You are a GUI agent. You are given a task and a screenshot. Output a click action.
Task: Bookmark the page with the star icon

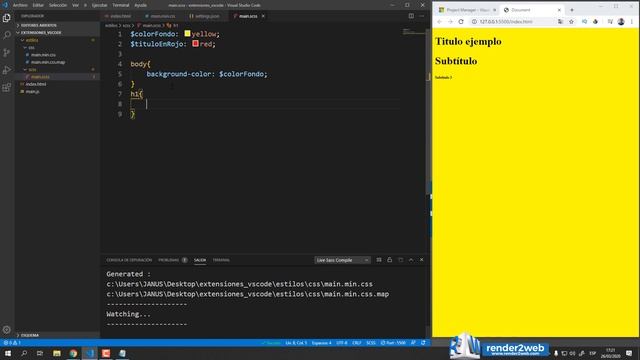pyautogui.click(x=571, y=22)
